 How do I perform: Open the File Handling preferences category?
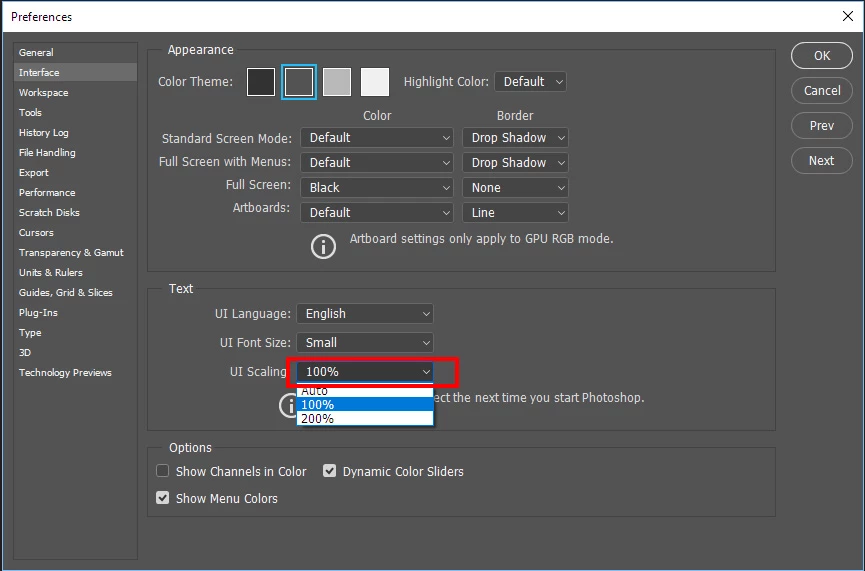(75, 152)
